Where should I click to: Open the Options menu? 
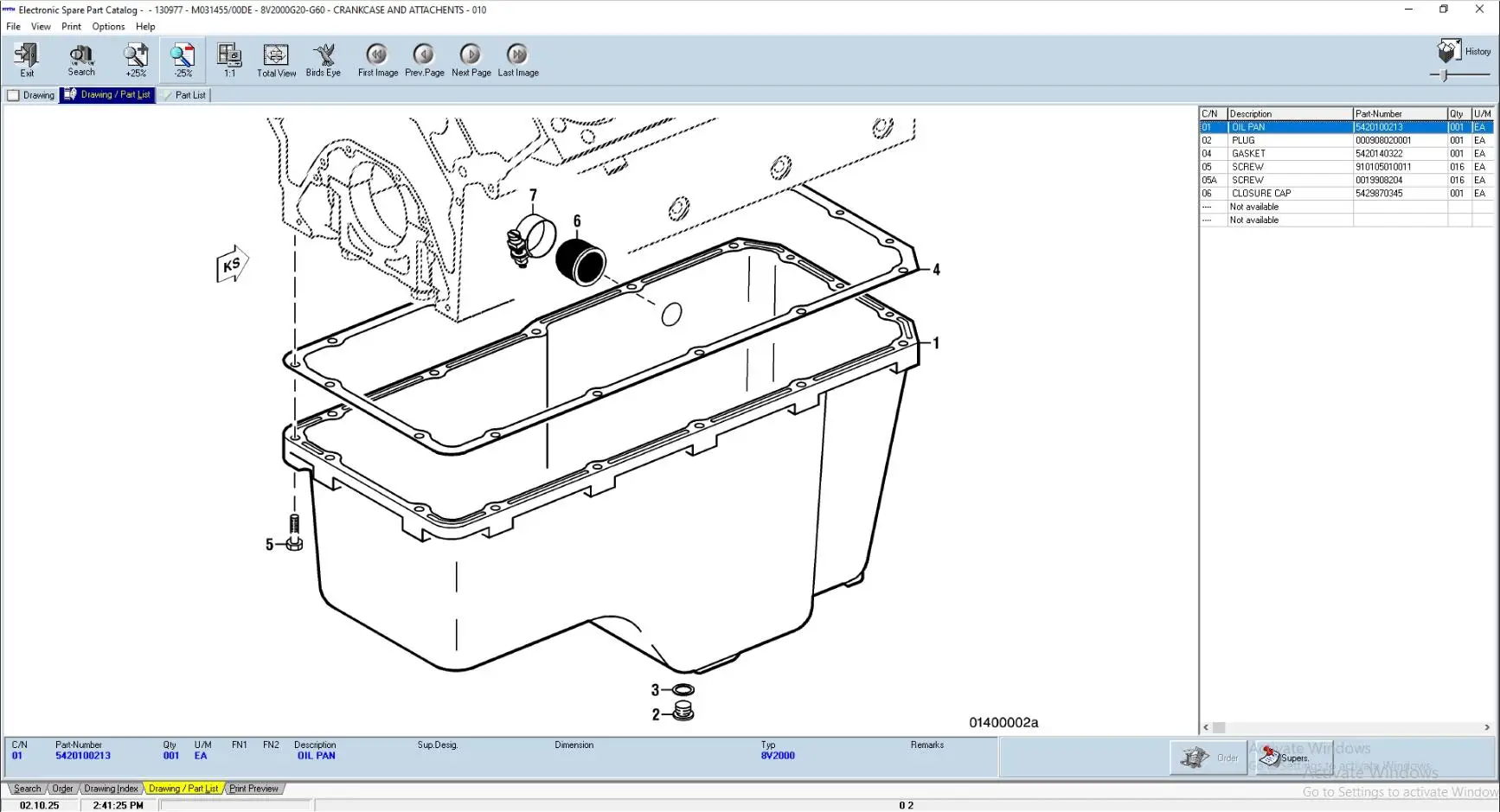point(108,27)
